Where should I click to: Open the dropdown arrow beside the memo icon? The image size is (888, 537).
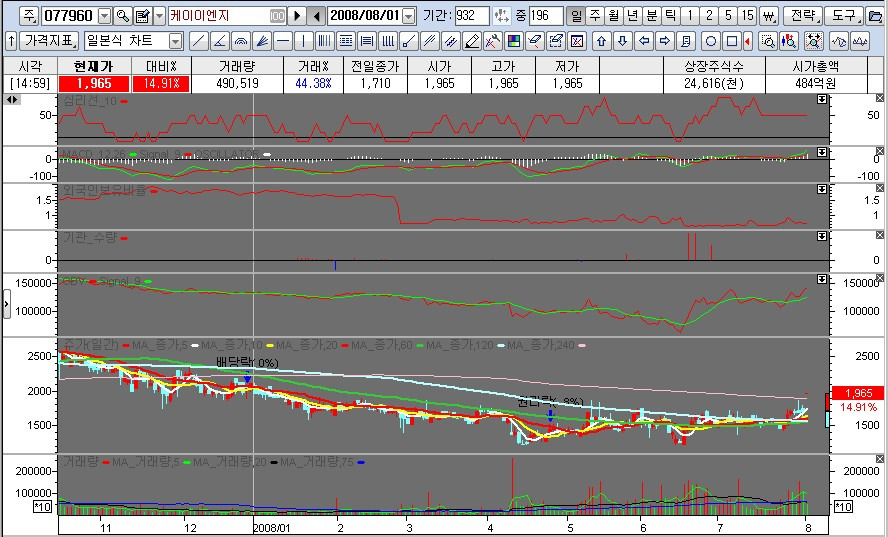160,16
